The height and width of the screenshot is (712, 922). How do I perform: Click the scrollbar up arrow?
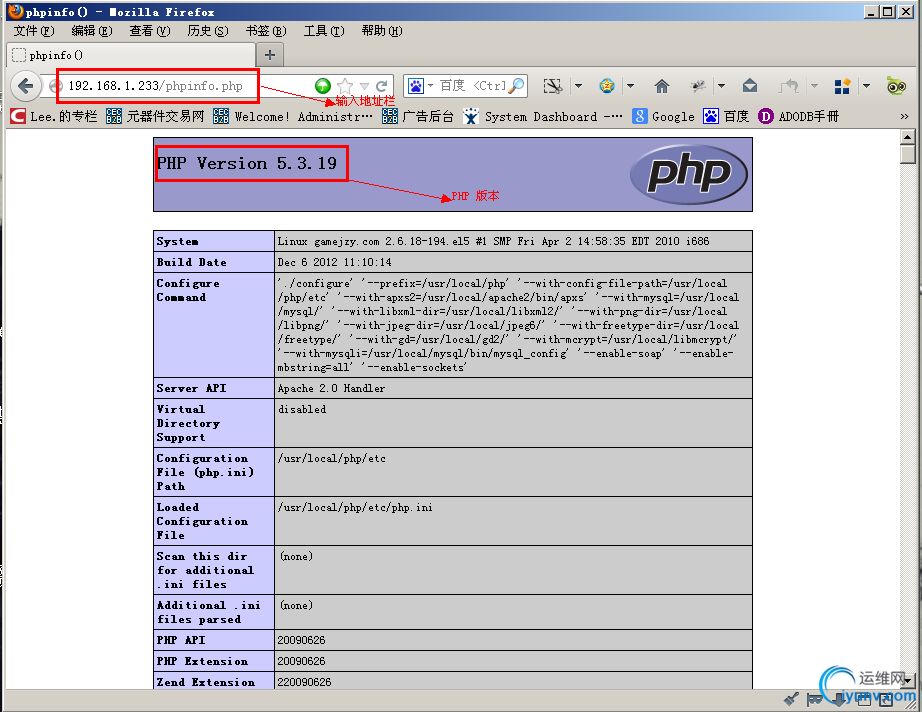908,136
